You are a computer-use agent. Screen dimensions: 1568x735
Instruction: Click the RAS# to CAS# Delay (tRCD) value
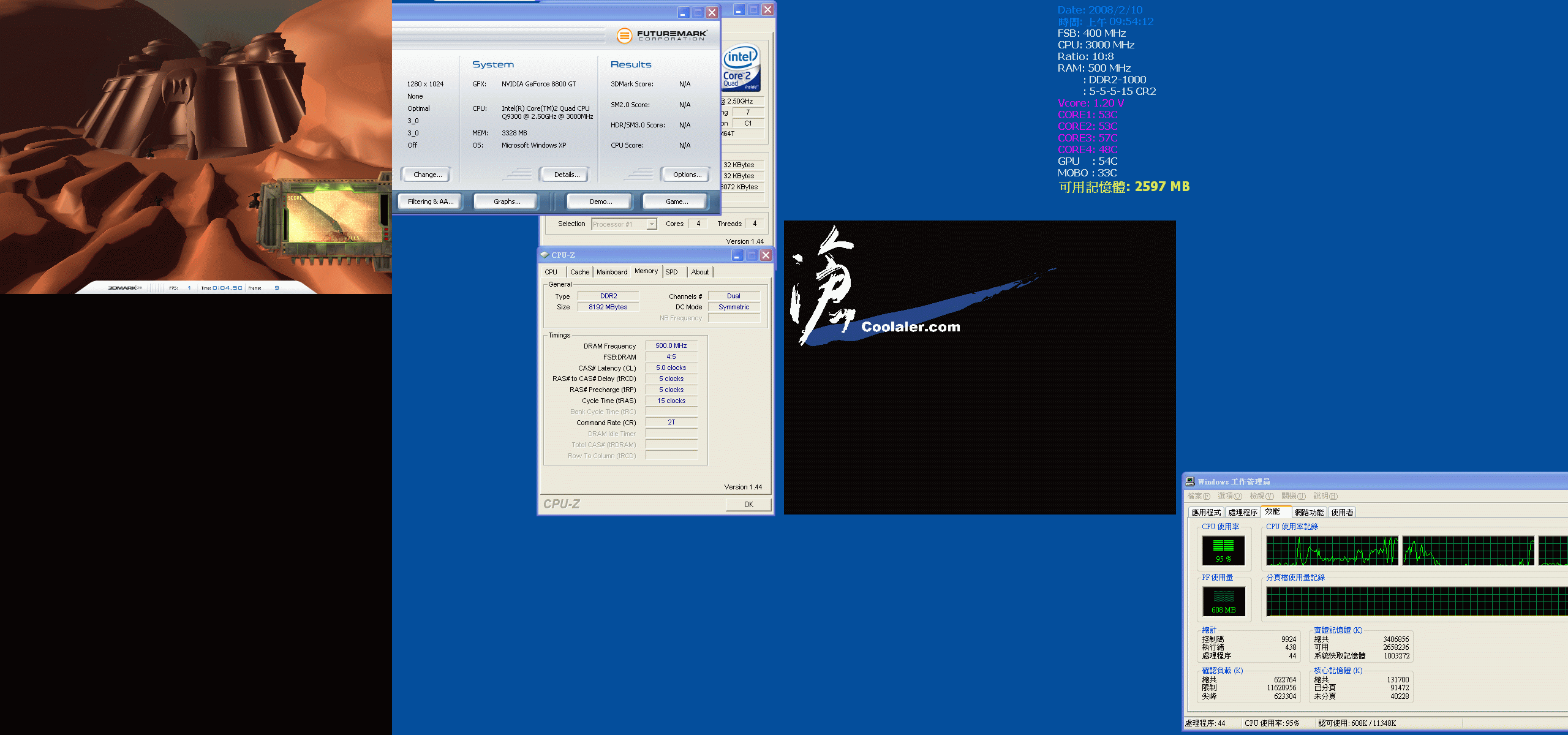(x=671, y=379)
